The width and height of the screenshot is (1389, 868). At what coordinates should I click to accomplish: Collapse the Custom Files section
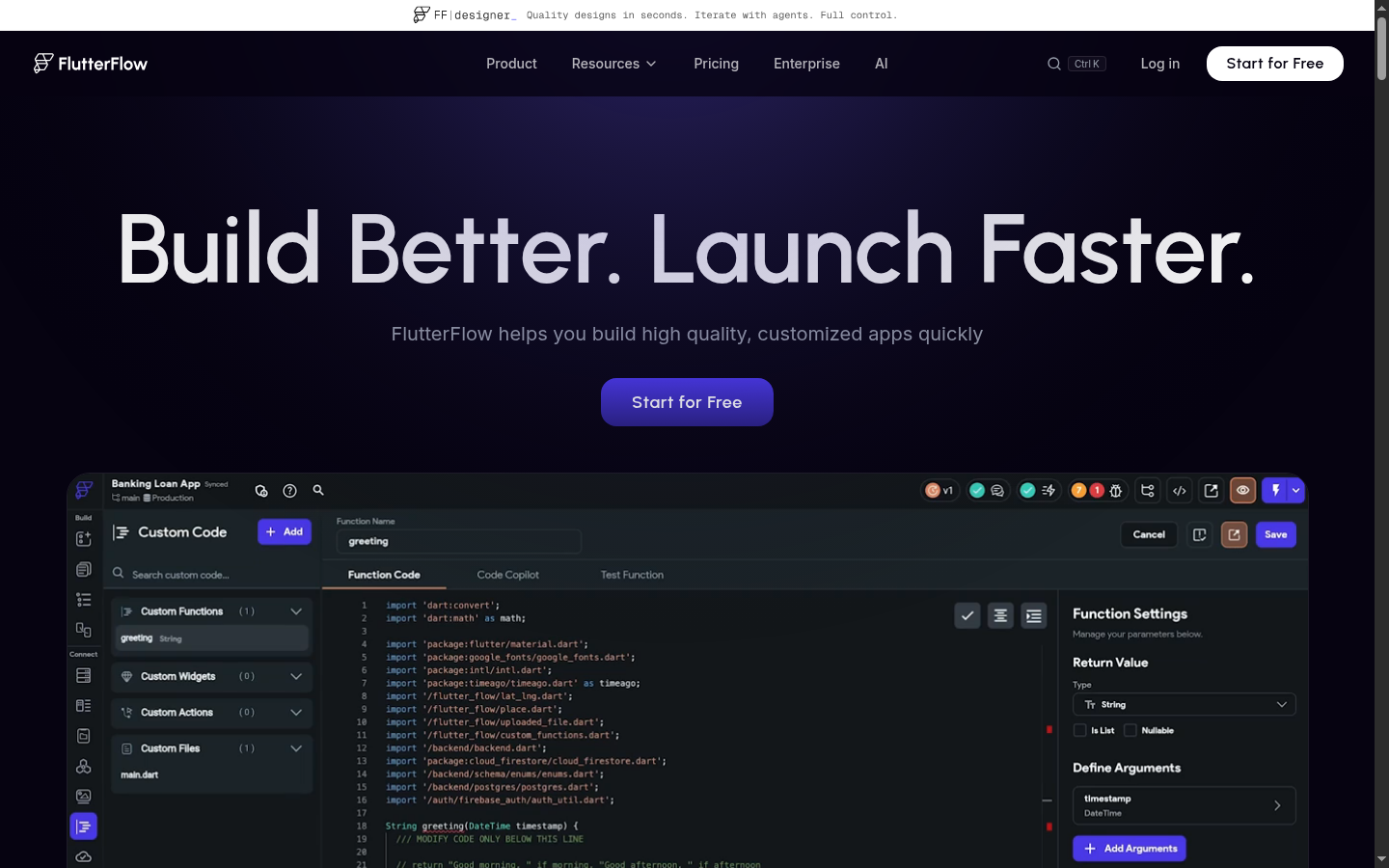click(x=296, y=748)
